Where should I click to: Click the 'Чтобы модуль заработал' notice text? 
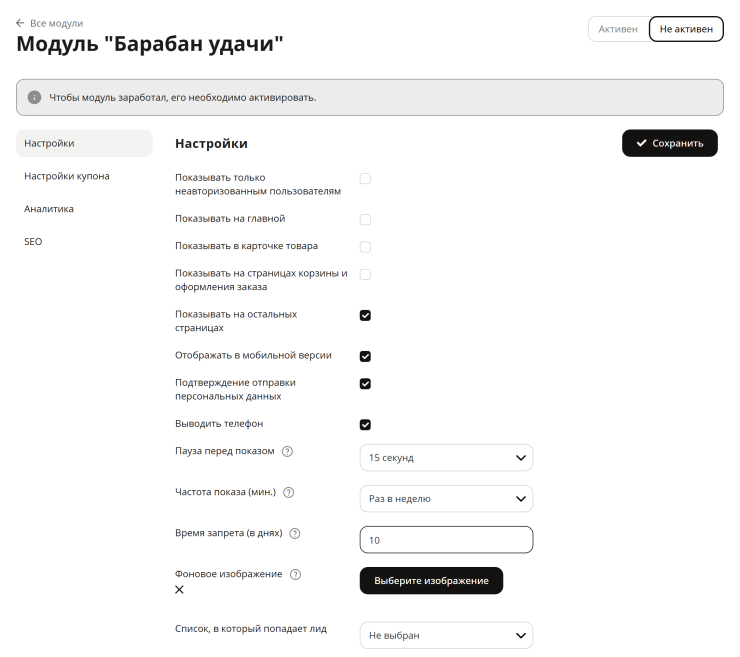click(x=183, y=97)
